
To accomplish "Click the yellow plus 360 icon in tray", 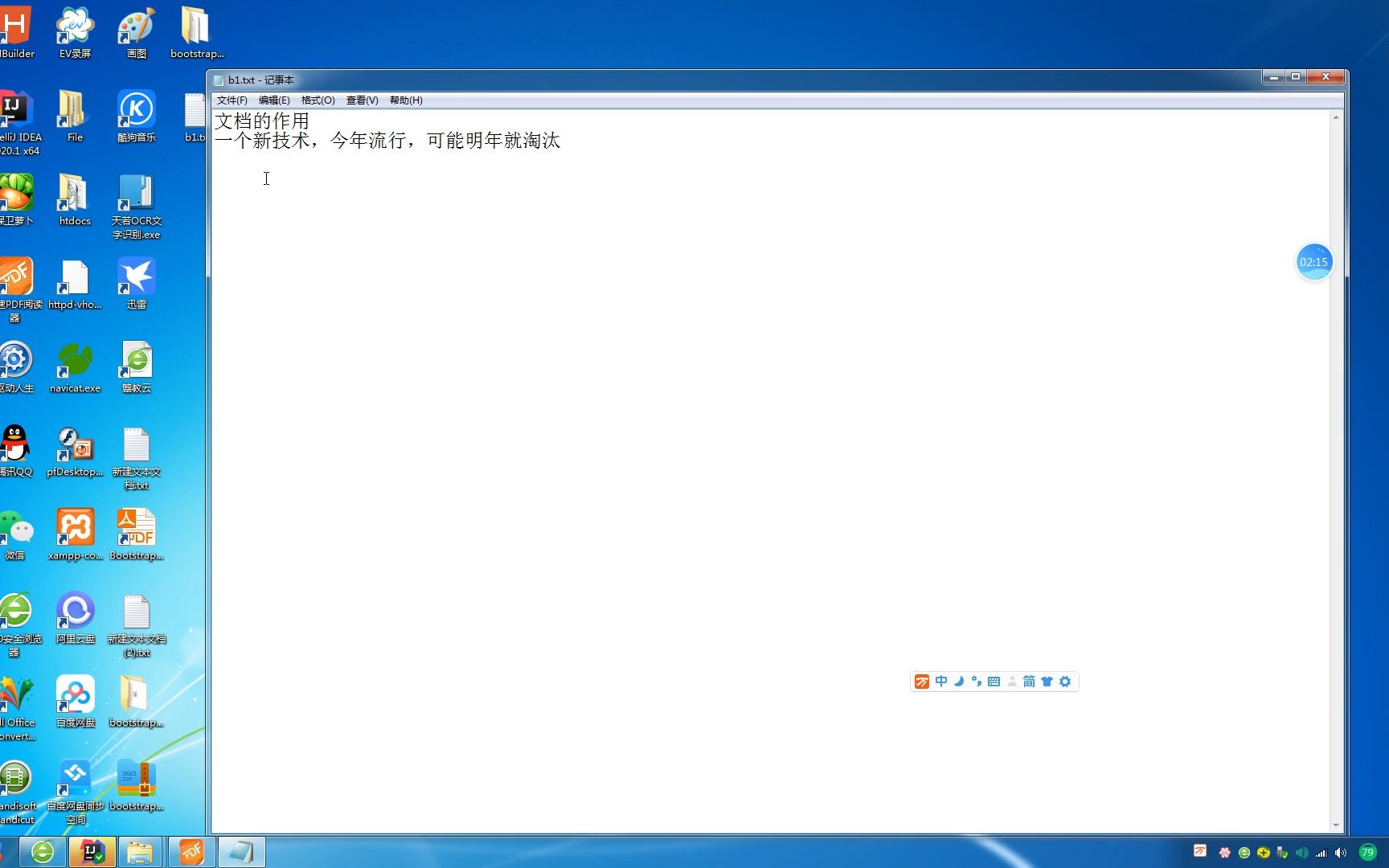I will 1263,853.
